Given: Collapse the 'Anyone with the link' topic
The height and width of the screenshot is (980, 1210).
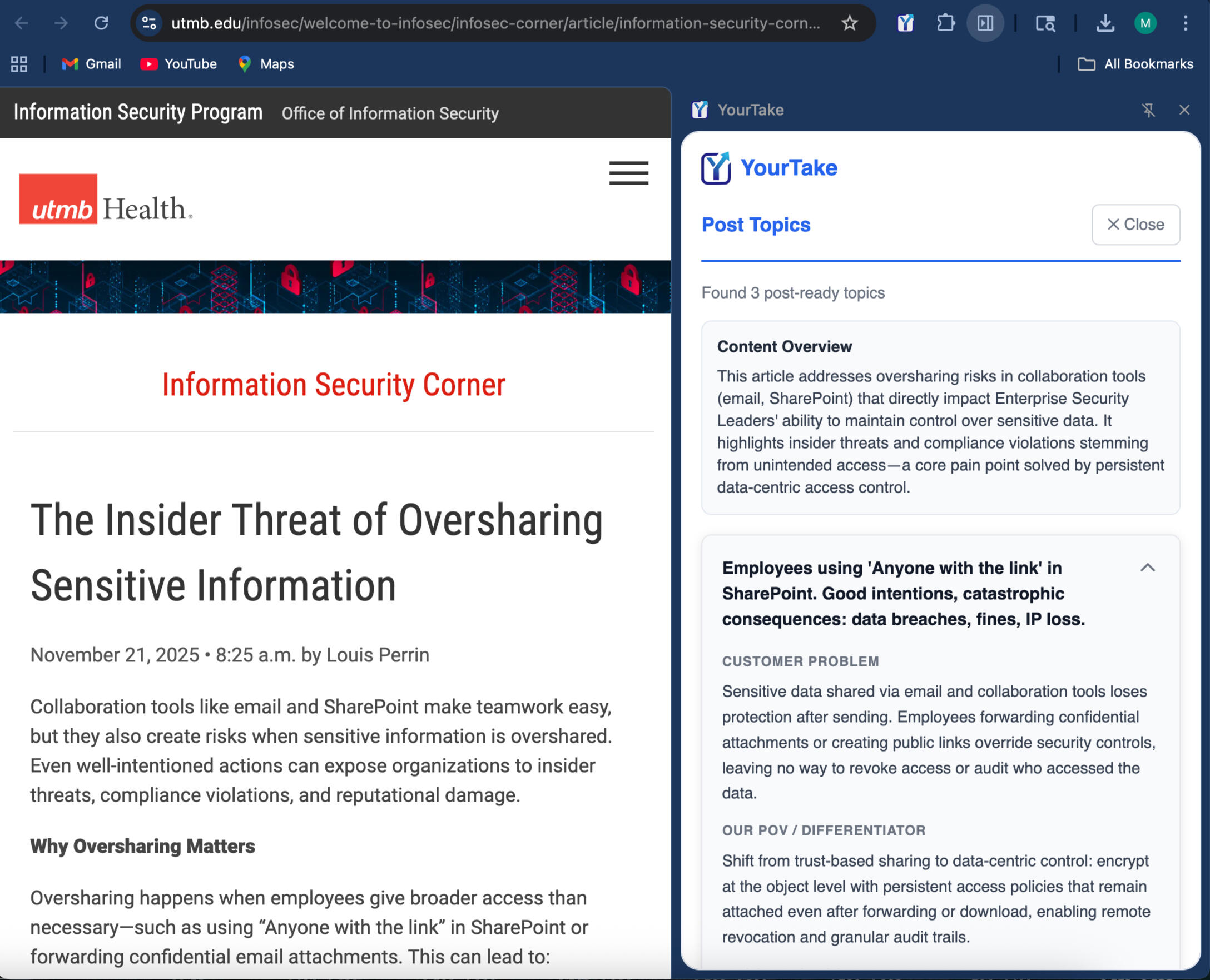Looking at the screenshot, I should click(x=1147, y=568).
